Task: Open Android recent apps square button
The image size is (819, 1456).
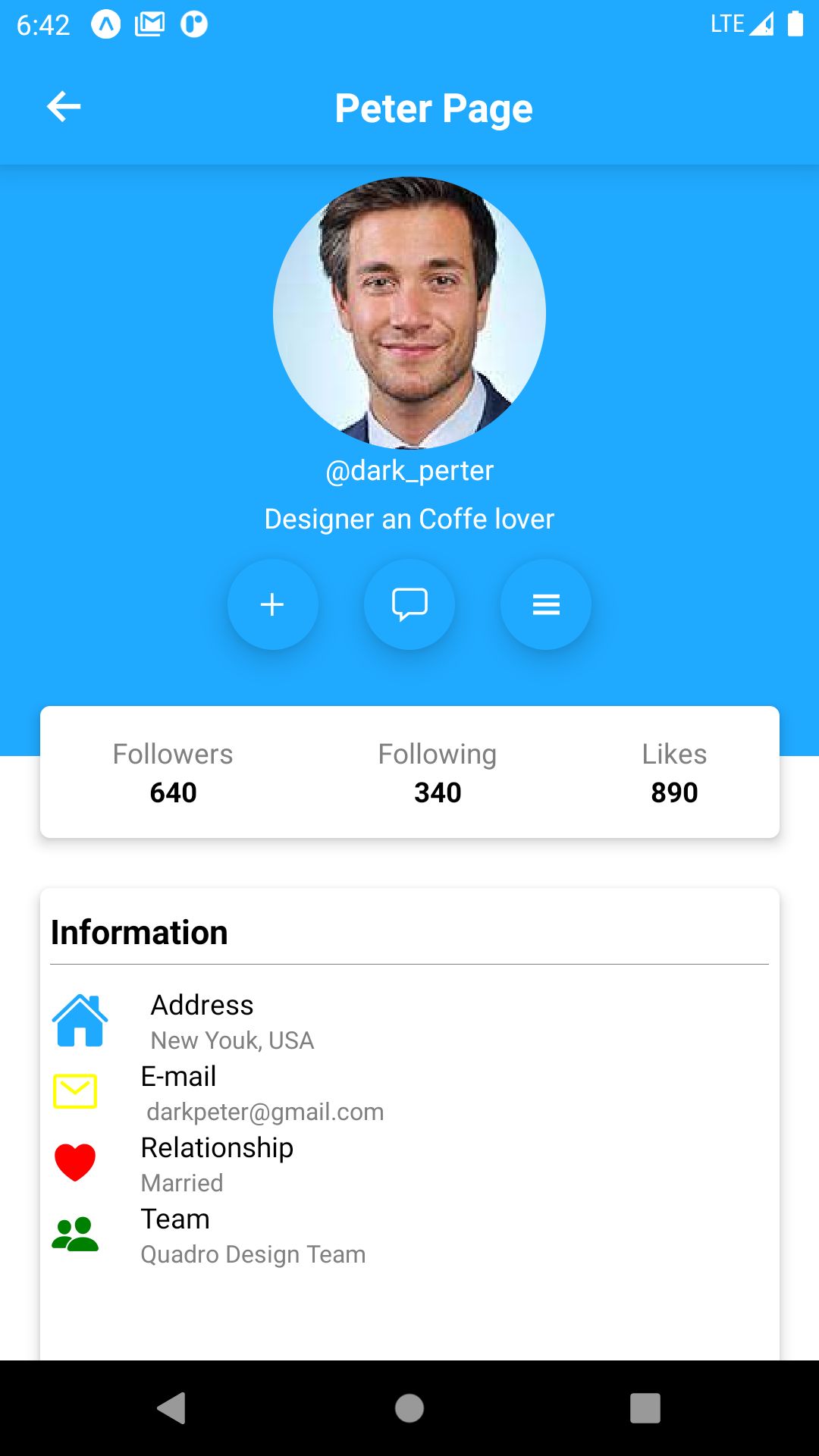Action: point(645,1408)
